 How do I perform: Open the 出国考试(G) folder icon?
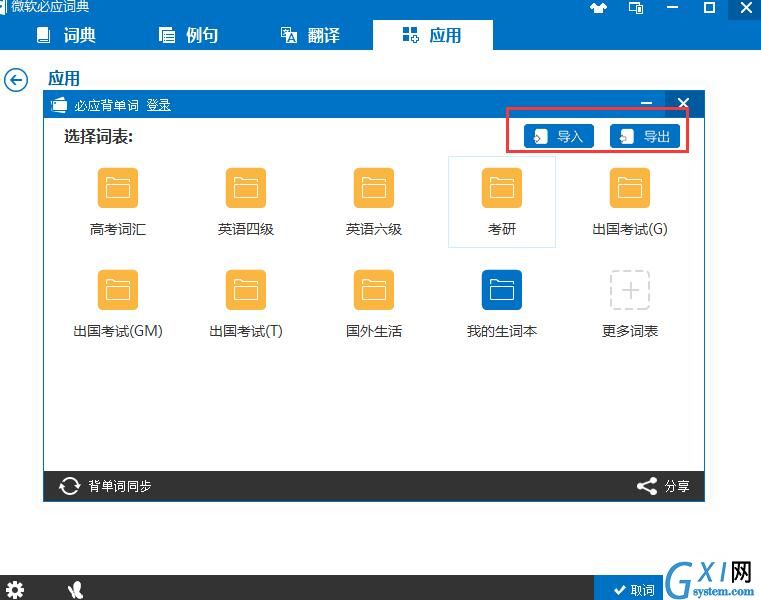(x=630, y=188)
